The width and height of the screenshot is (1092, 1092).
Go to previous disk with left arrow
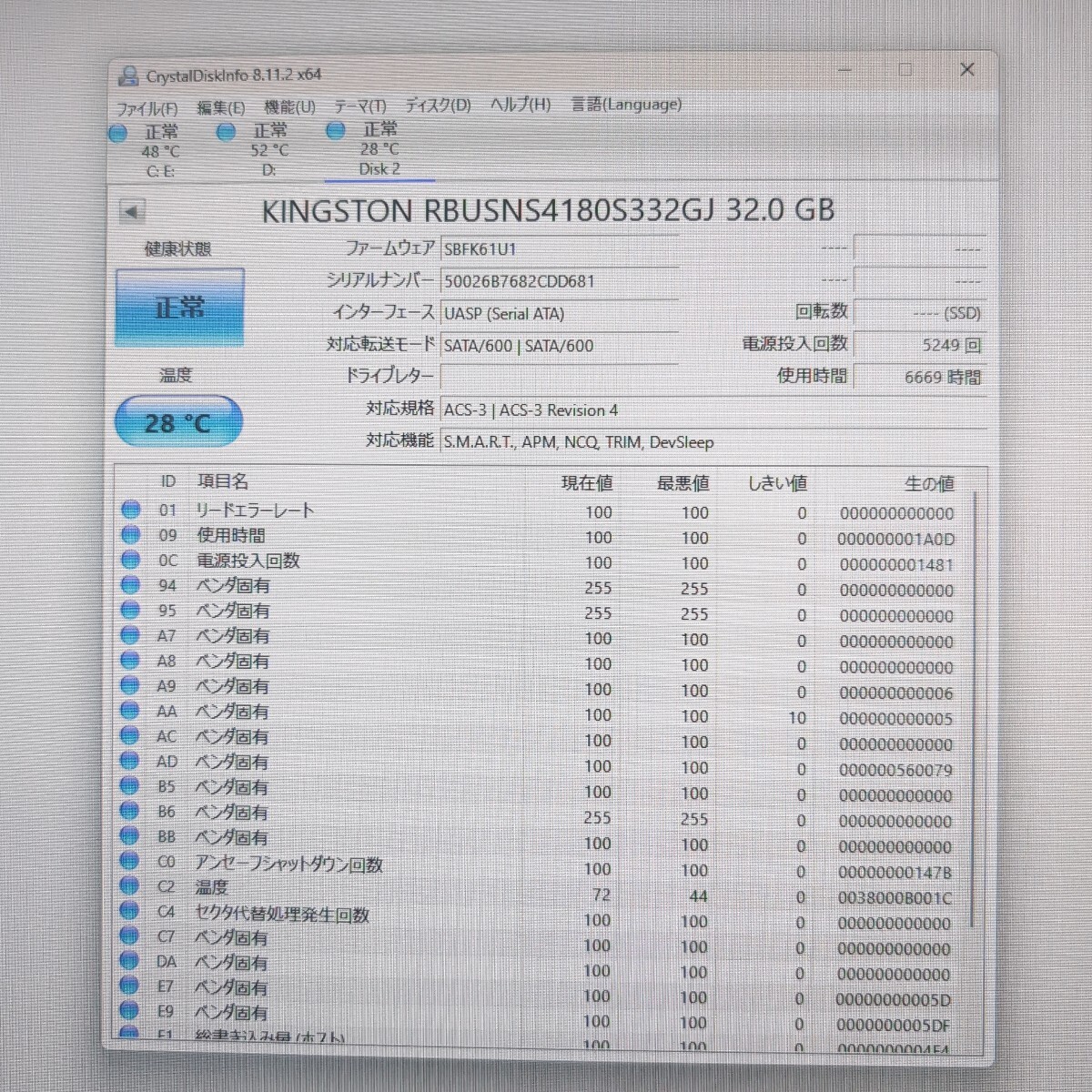(x=132, y=212)
